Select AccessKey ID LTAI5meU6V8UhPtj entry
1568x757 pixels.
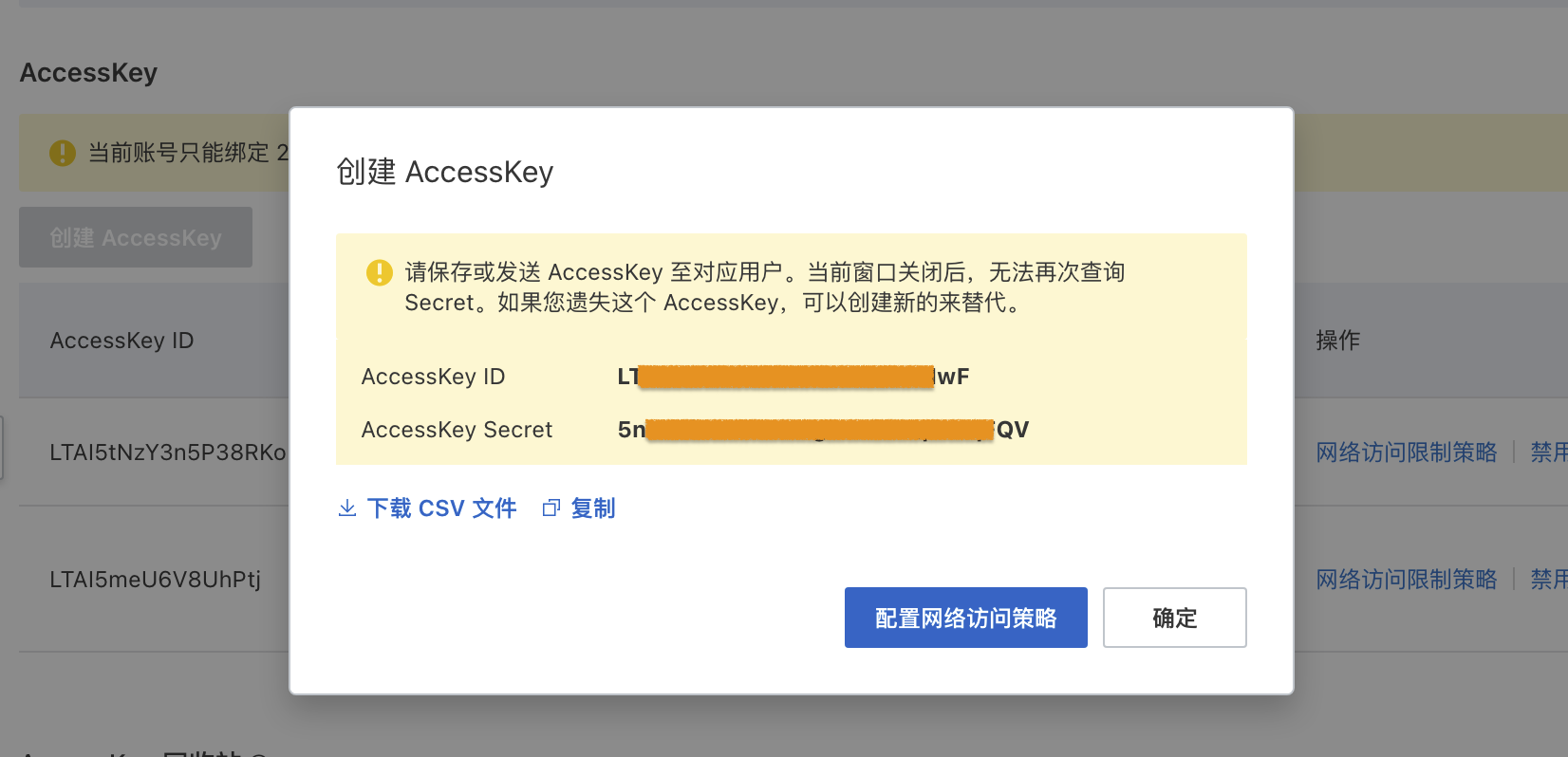coord(156,580)
